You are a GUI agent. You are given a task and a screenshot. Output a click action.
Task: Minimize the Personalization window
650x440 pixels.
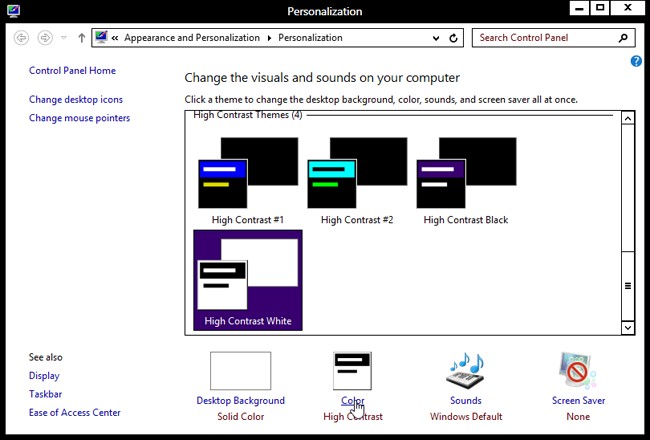coord(580,8)
